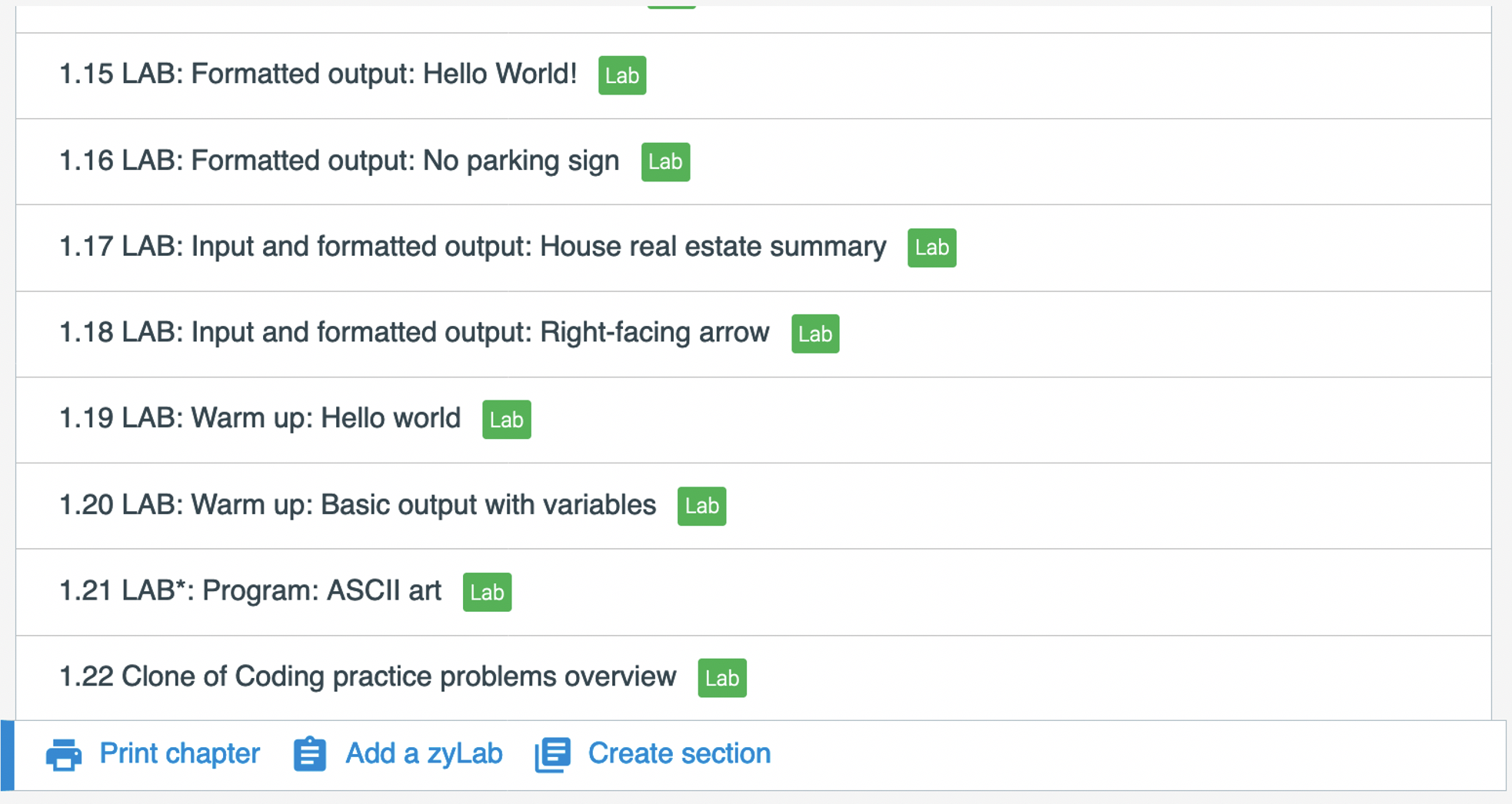This screenshot has width=1512, height=804.
Task: Click the document icon beside Create section
Action: (553, 754)
